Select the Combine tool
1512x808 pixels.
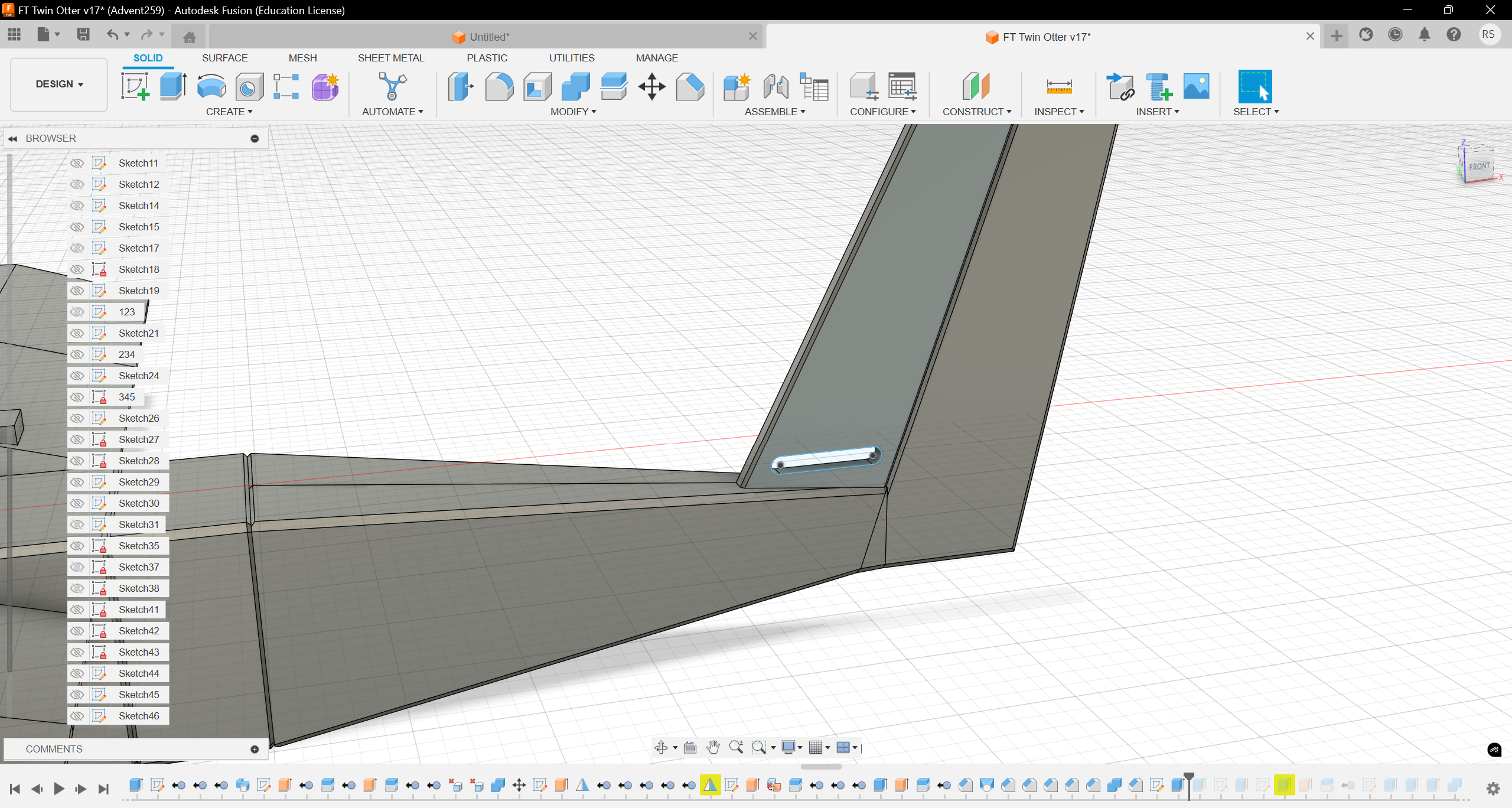pyautogui.click(x=576, y=86)
